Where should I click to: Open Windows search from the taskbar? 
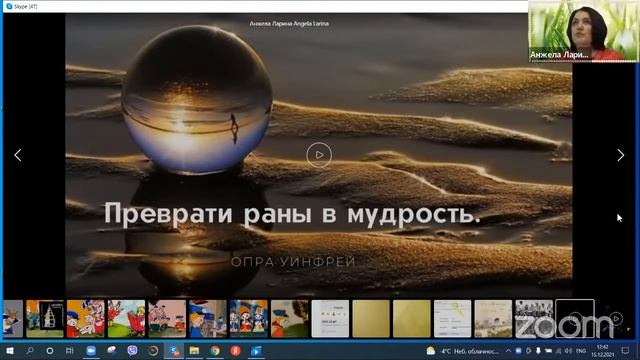(30, 351)
